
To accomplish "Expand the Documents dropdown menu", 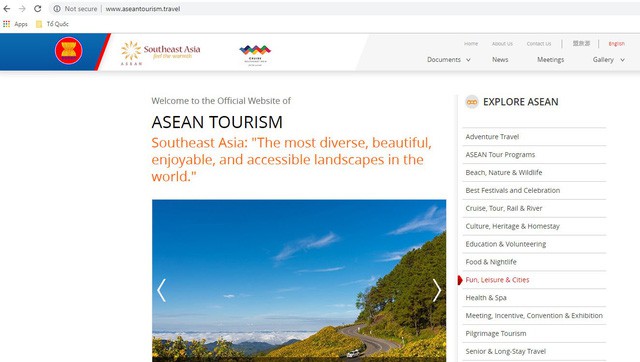I will pos(449,60).
